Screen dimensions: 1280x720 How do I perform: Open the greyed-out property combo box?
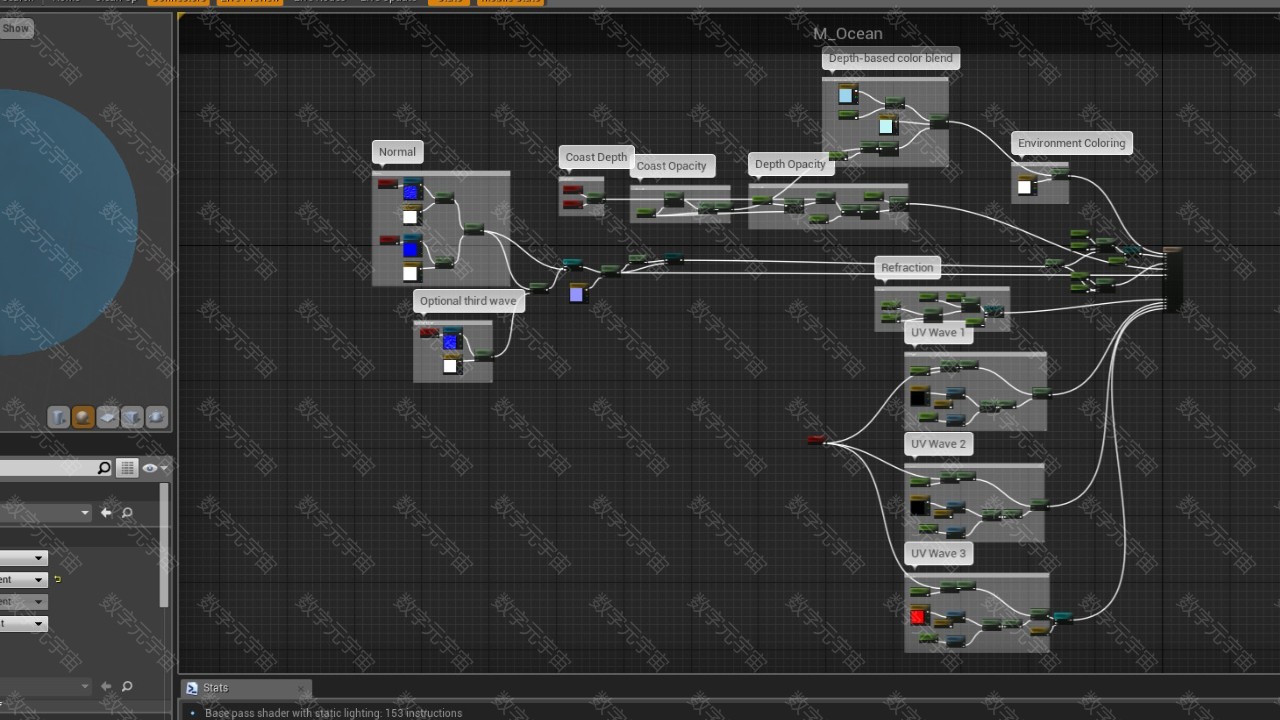click(24, 602)
